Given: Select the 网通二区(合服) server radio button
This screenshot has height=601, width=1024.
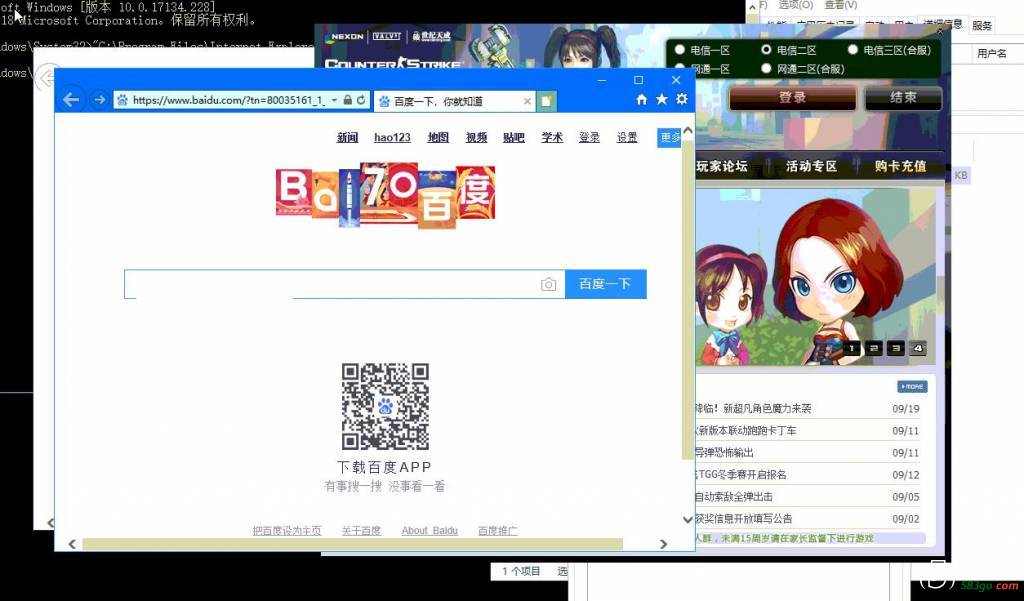Looking at the screenshot, I should tap(766, 69).
